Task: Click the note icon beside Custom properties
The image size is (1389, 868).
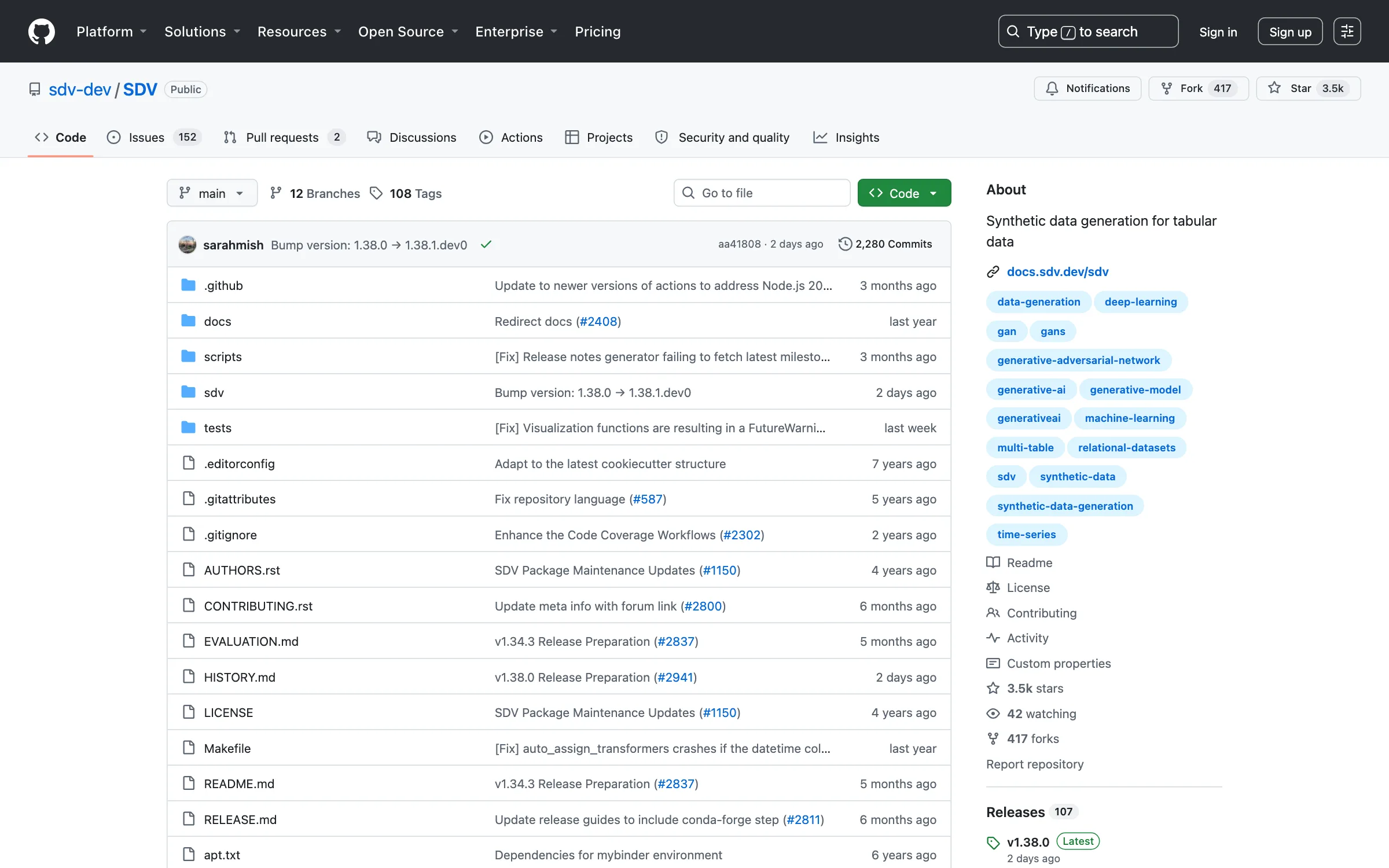Action: click(993, 663)
